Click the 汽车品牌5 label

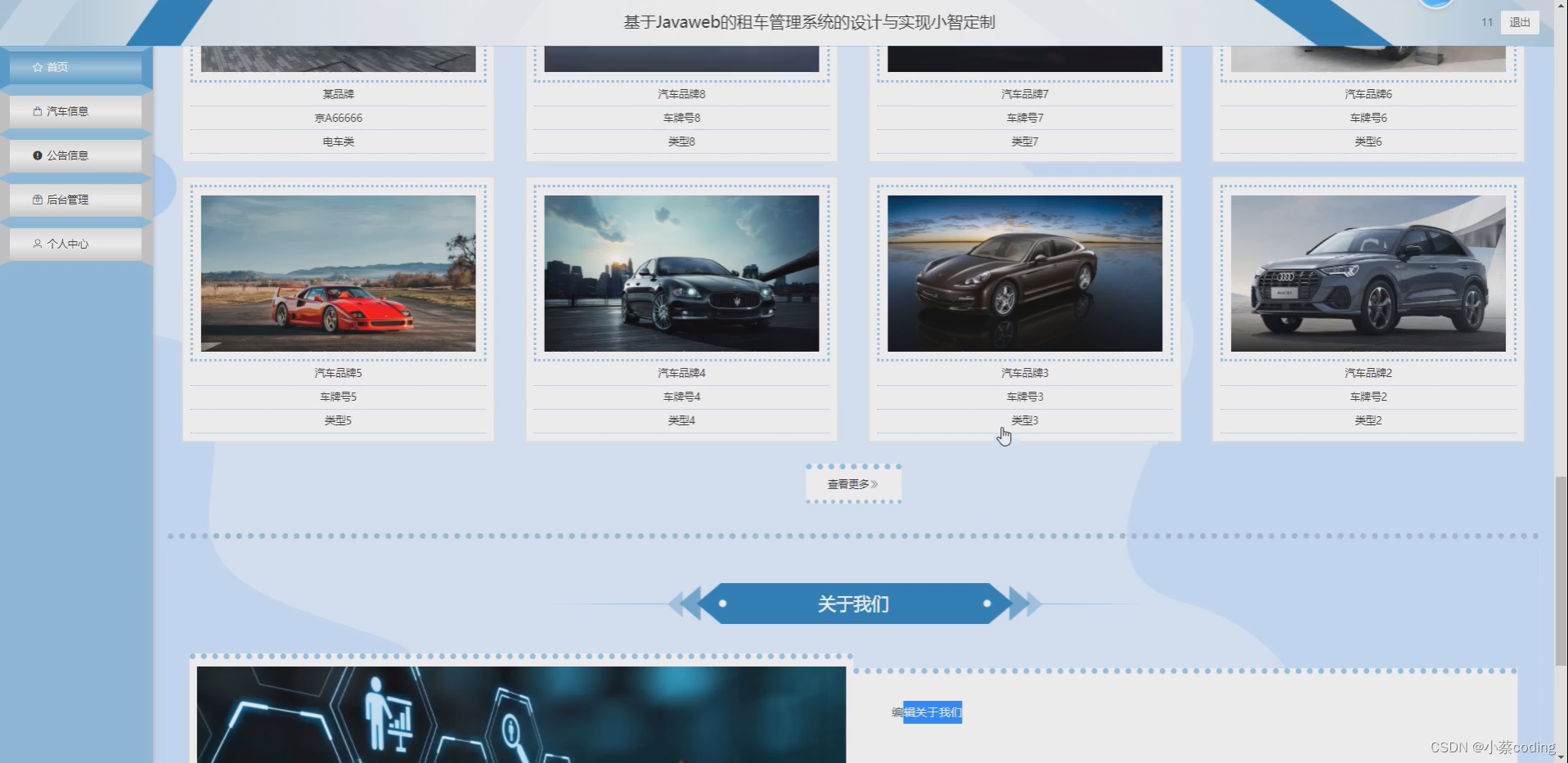tap(338, 373)
